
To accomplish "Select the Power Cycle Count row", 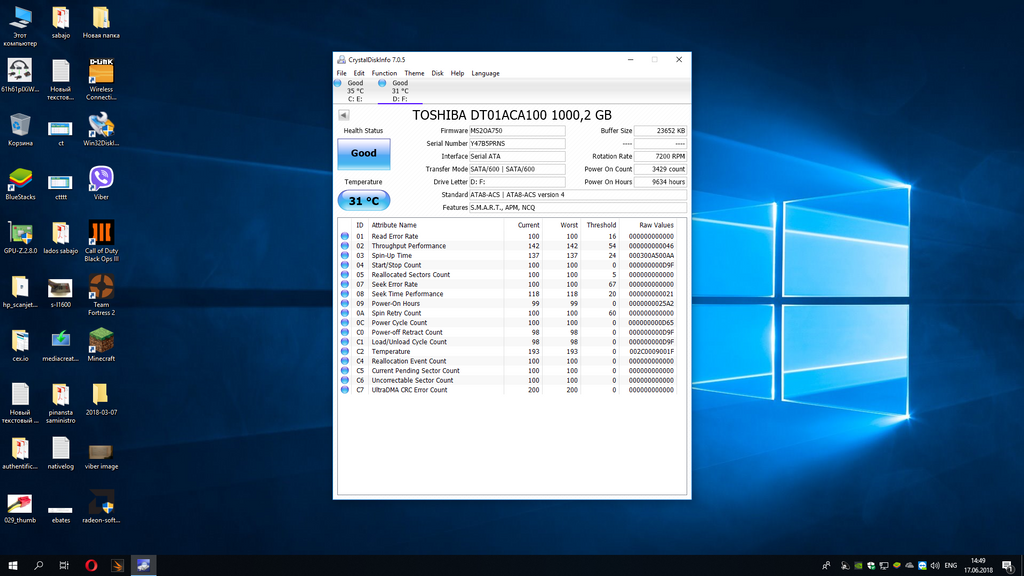I will pos(507,323).
